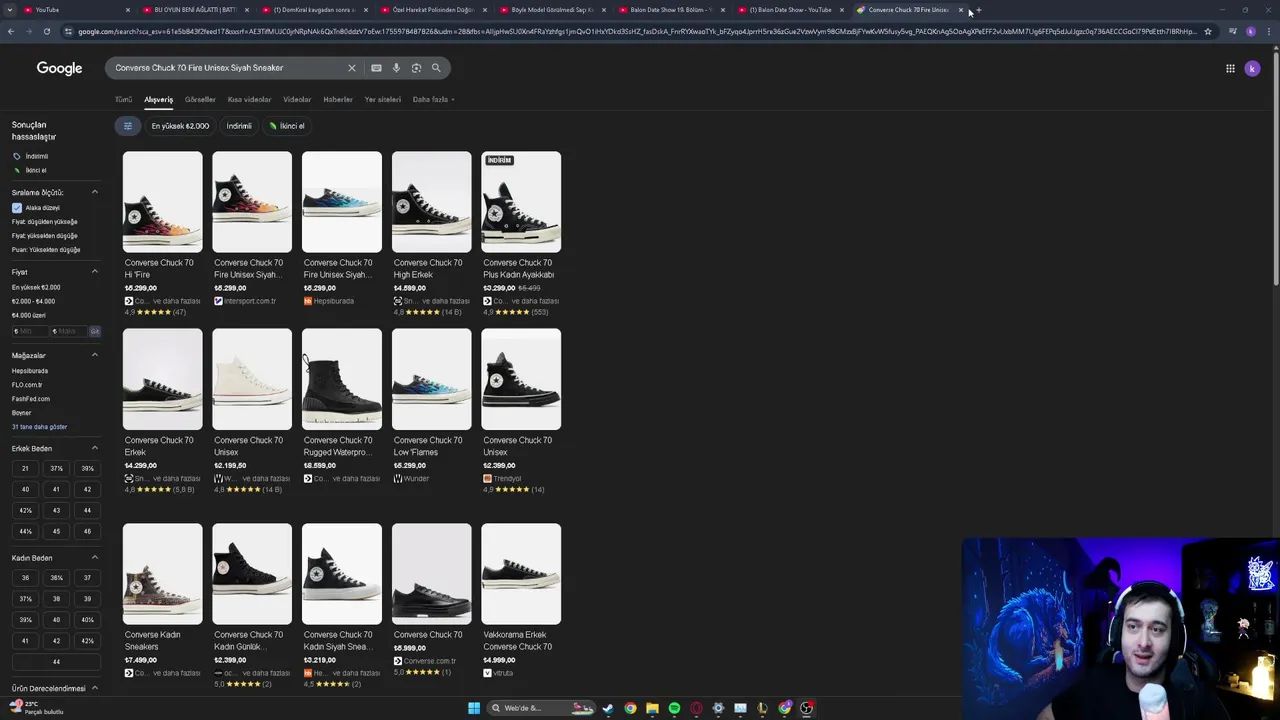Open Vakkorama Erkek Converse Chuck 70 image
1280x720 pixels.
[521, 574]
